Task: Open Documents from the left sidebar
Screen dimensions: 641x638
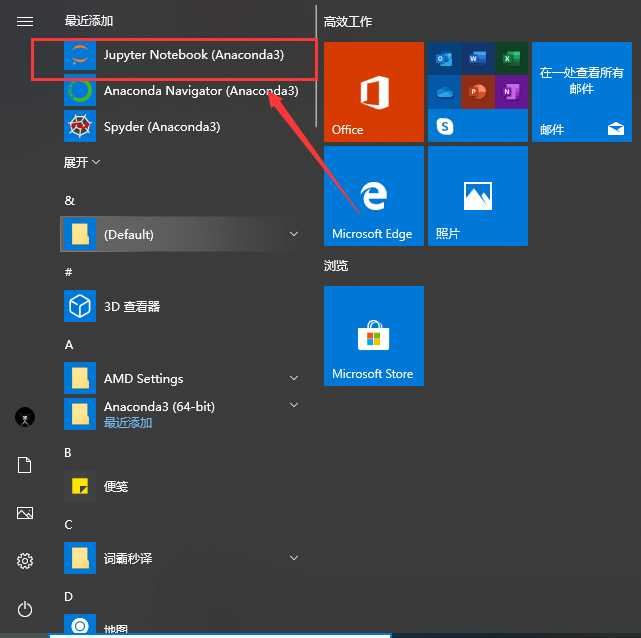Action: pos(25,465)
